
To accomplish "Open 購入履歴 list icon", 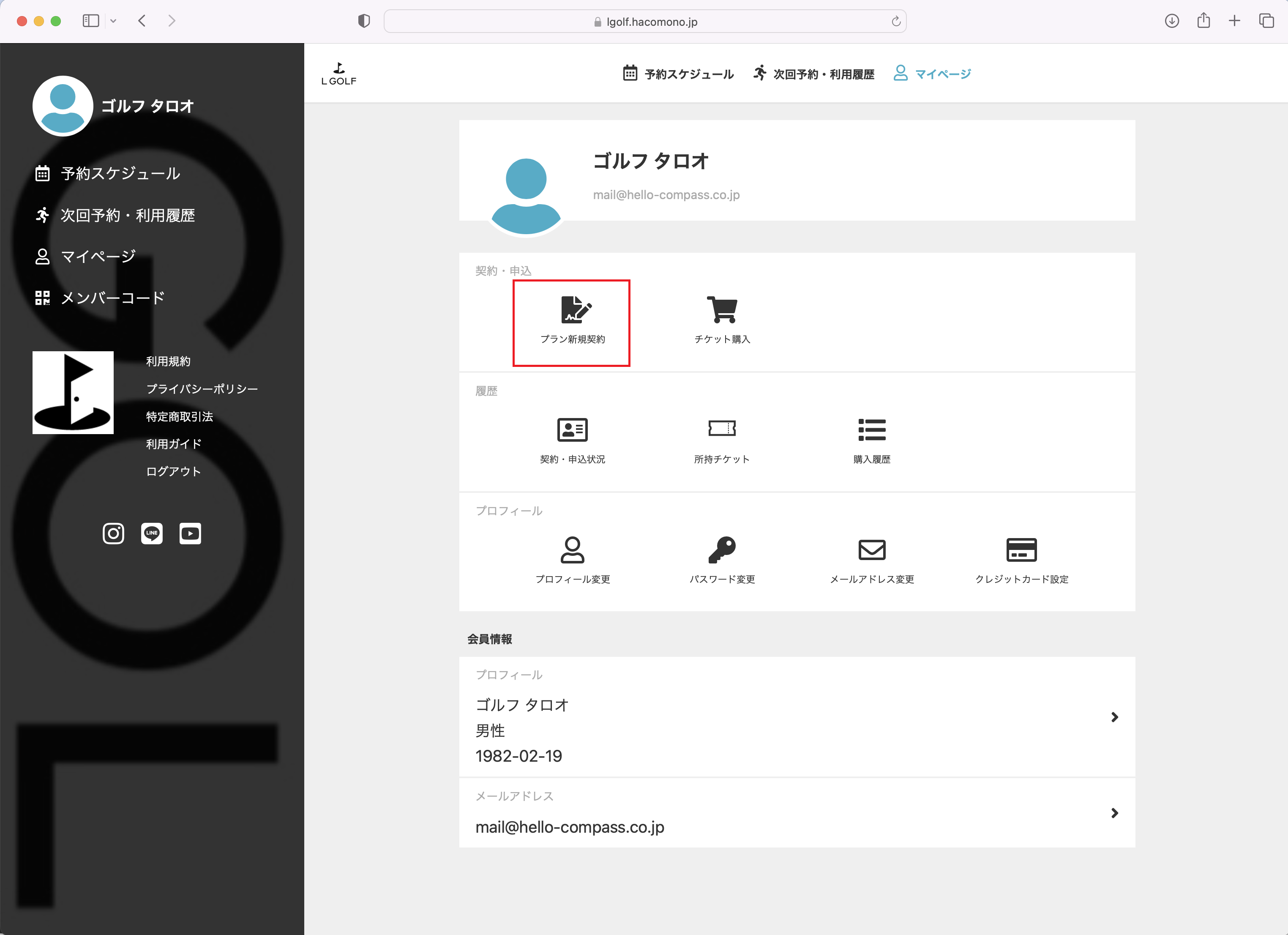I will (x=871, y=430).
